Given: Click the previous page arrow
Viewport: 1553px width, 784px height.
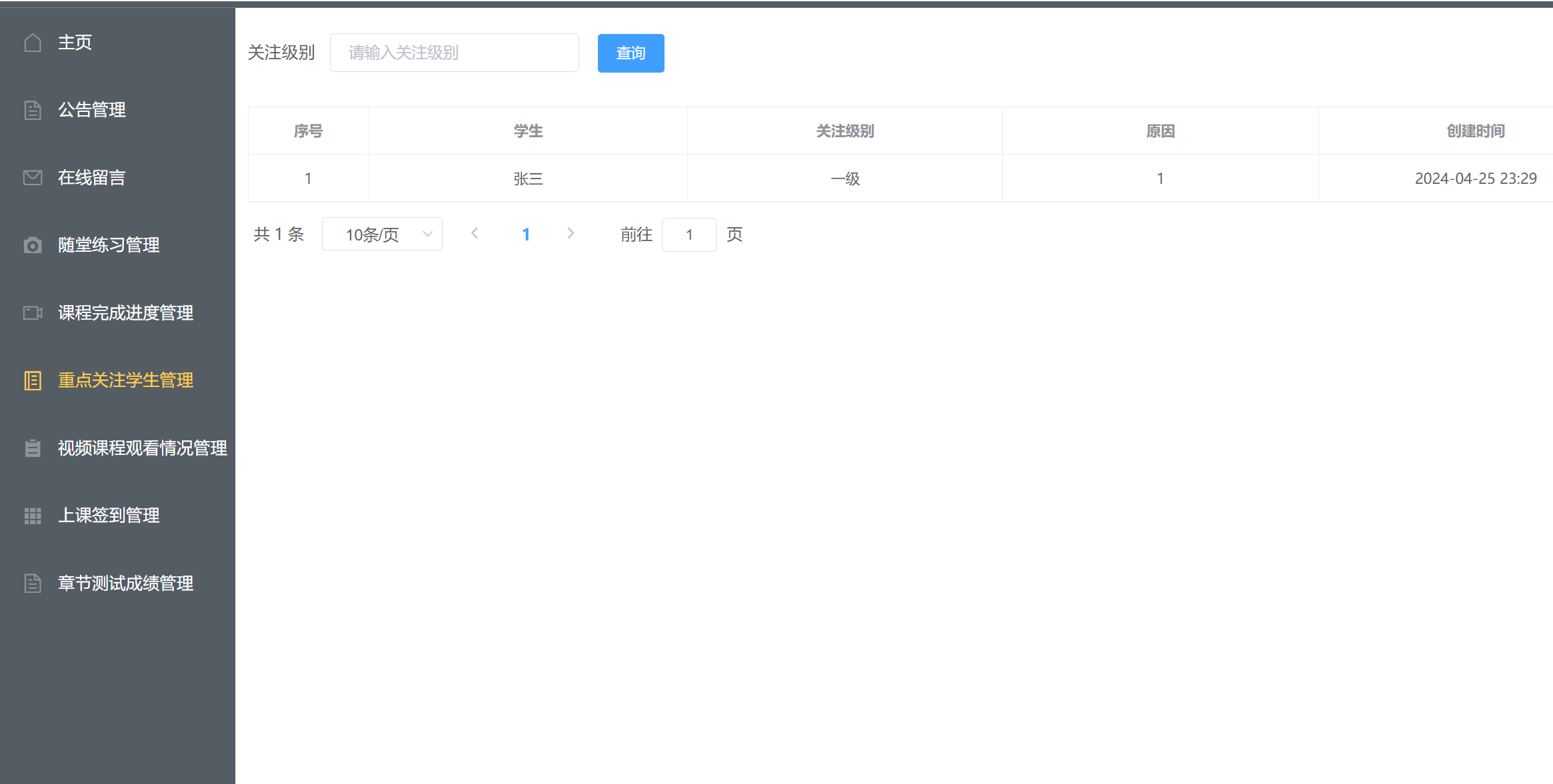Looking at the screenshot, I should click(x=475, y=233).
